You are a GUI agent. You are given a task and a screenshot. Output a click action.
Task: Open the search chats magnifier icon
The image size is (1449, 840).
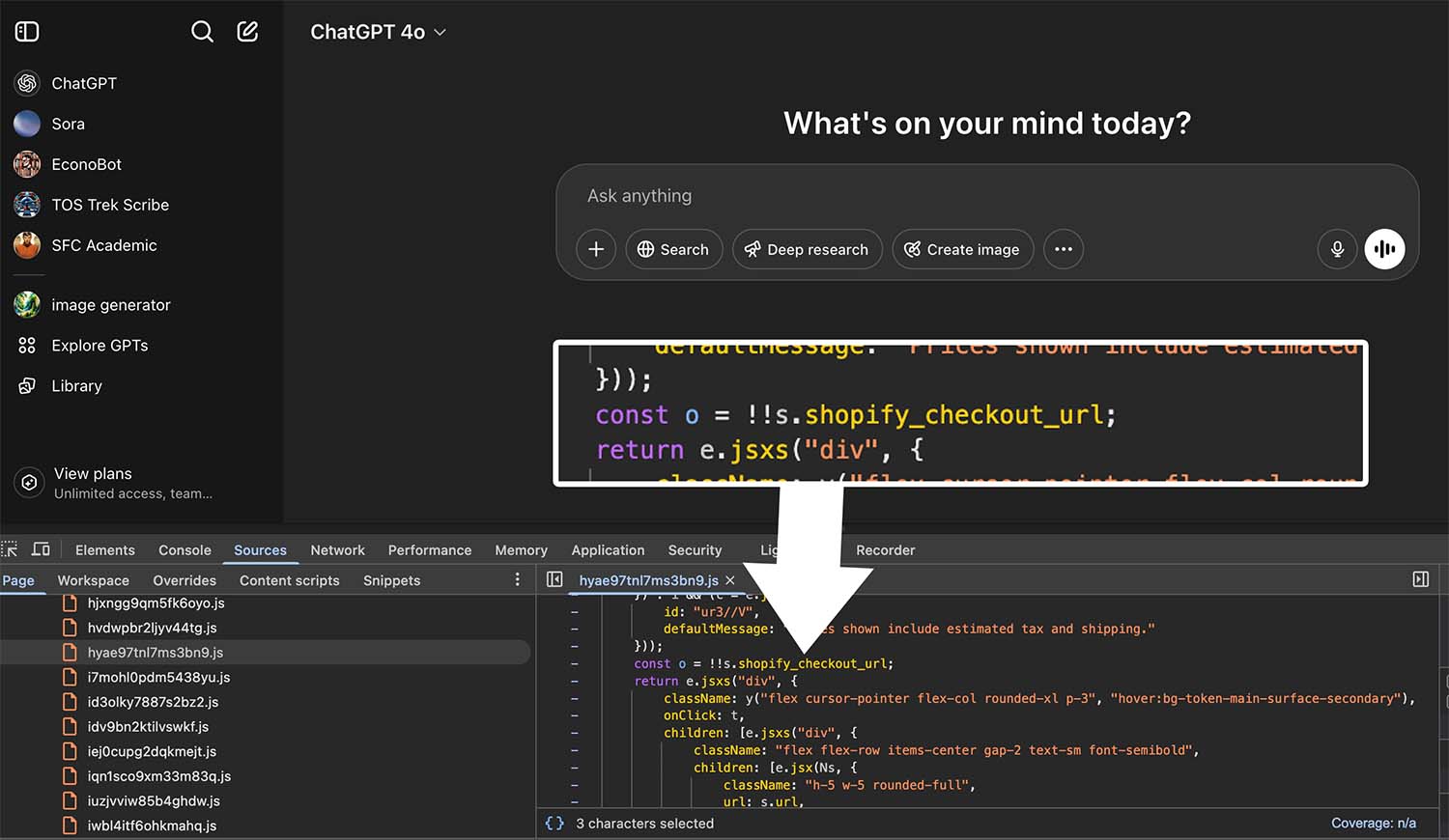[x=202, y=32]
